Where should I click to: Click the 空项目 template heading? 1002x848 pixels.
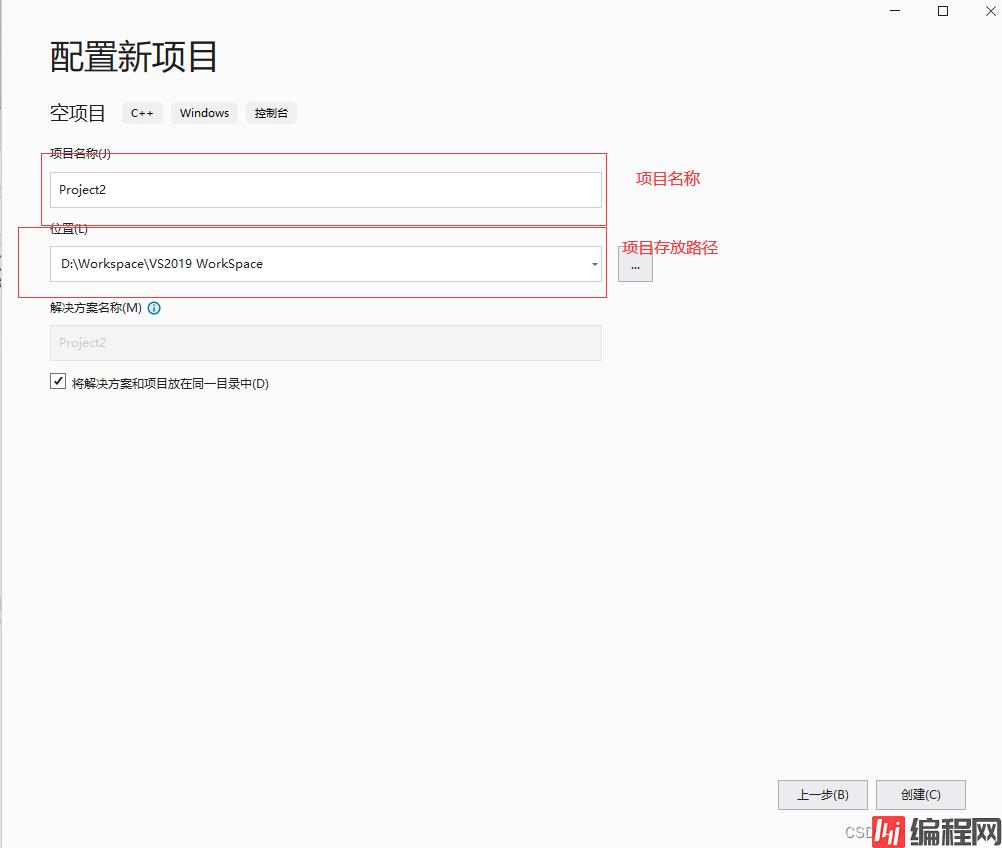click(x=77, y=113)
